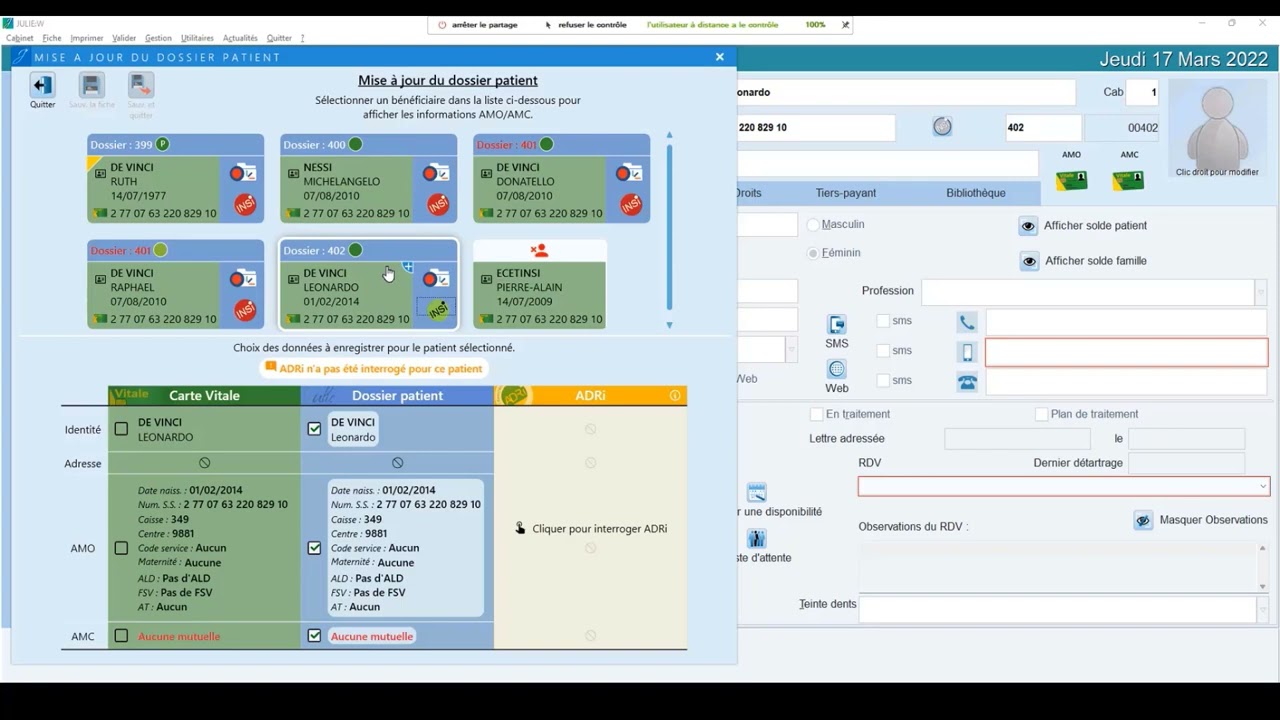The height and width of the screenshot is (720, 1280).
Task: Click the Quitter exit icon
Action: tap(42, 86)
